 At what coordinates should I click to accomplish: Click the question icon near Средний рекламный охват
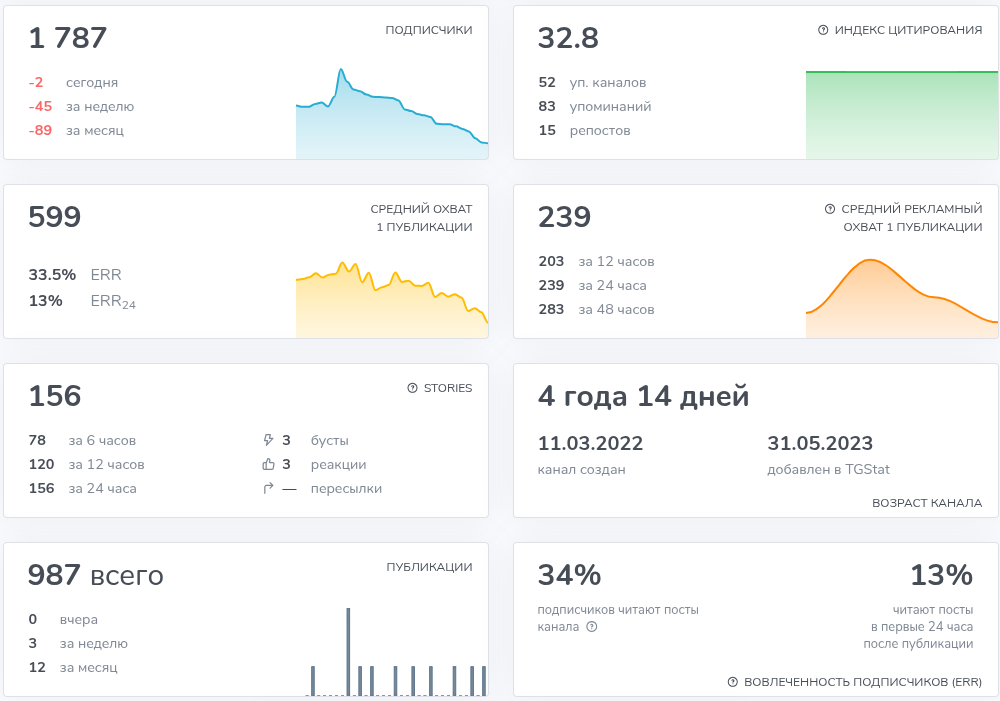[829, 209]
